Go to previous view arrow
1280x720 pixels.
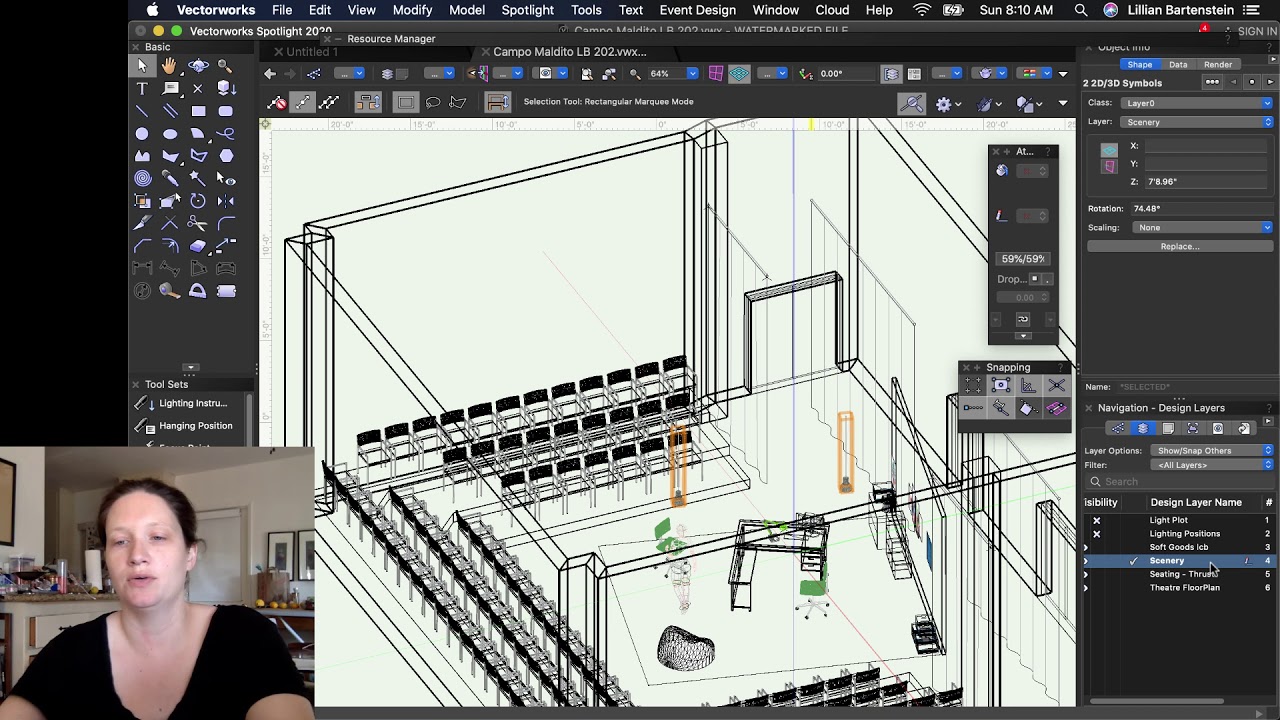tap(270, 73)
